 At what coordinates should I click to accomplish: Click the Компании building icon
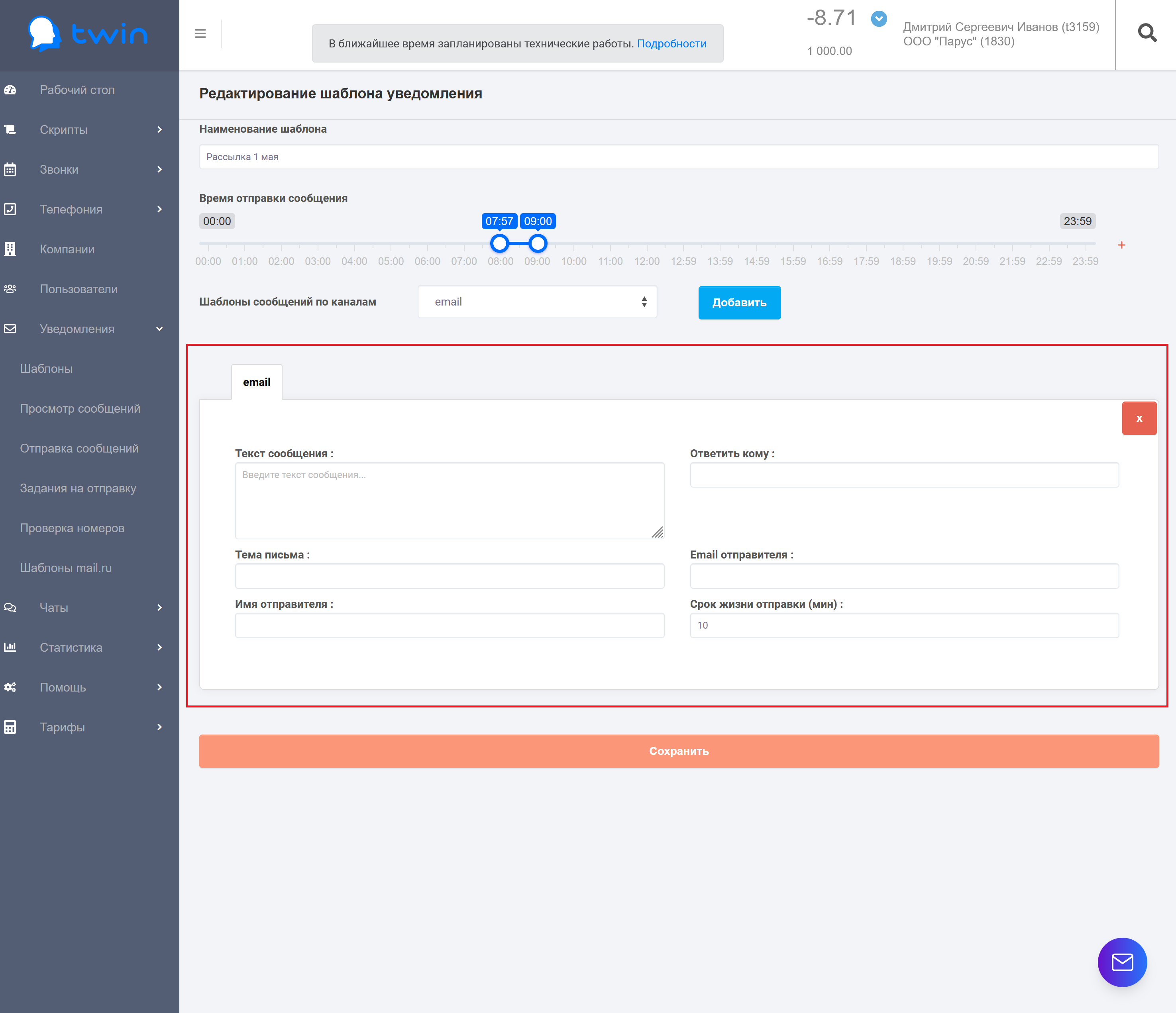click(10, 249)
